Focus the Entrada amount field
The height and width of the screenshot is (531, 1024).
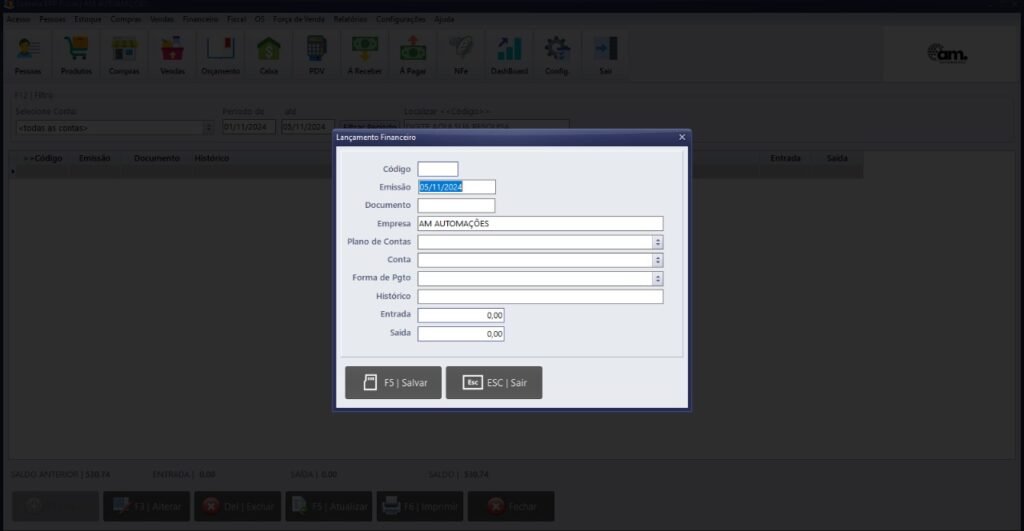click(461, 316)
